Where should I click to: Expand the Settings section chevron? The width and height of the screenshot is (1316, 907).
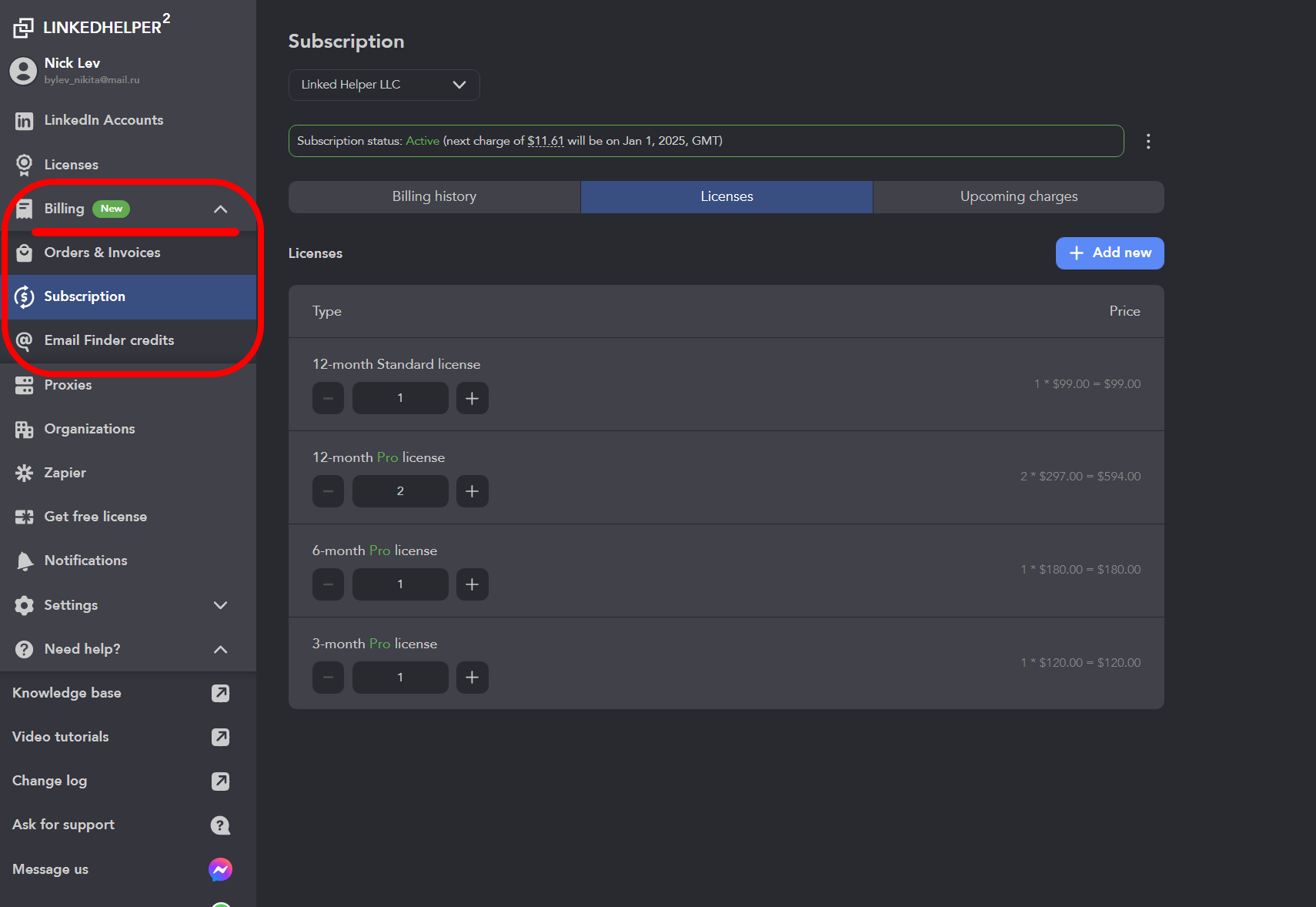pyautogui.click(x=221, y=605)
